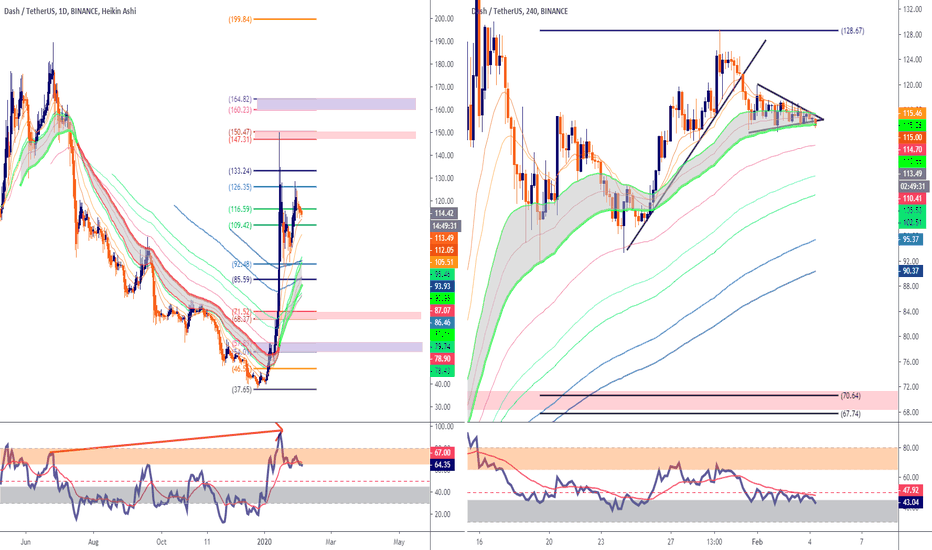Select the (126.35) level label
Image resolution: width=932 pixels, height=550 pixels.
point(240,187)
